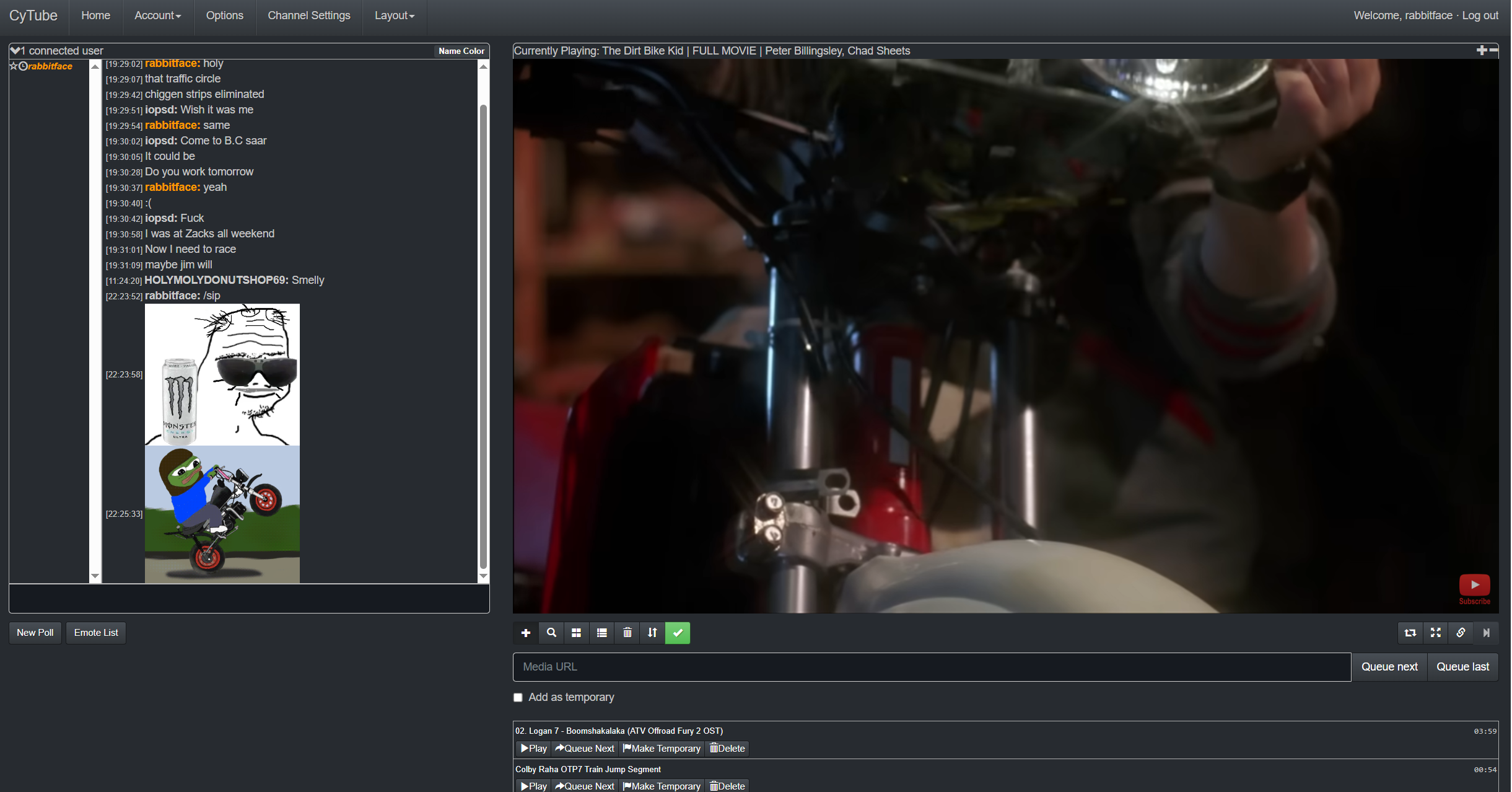Click the get playlist URLs link icon

(1461, 633)
